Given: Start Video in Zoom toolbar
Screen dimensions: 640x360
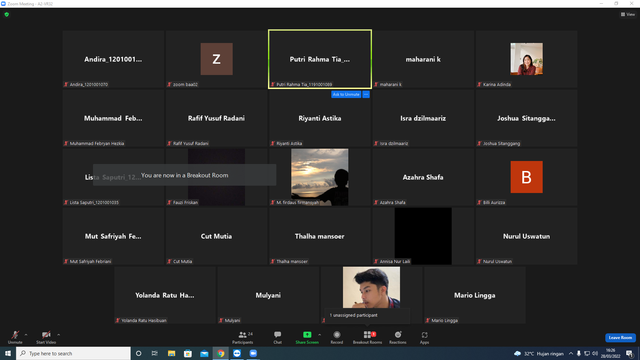Looking at the screenshot, I should click(x=46, y=337).
